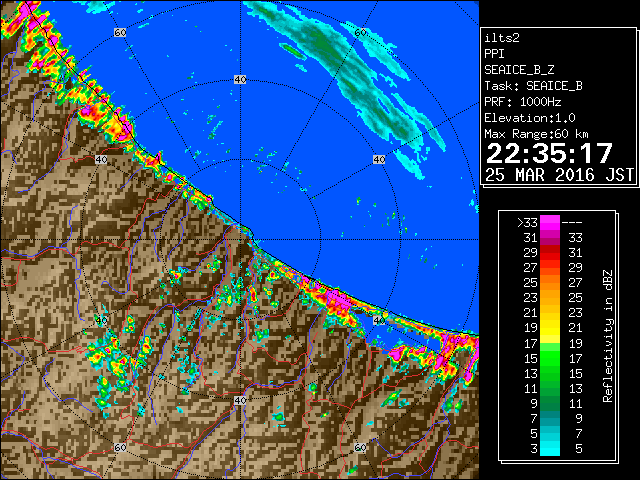Select the '25 MAR 2016 JST' date
640x480 pixels.
coord(559,175)
